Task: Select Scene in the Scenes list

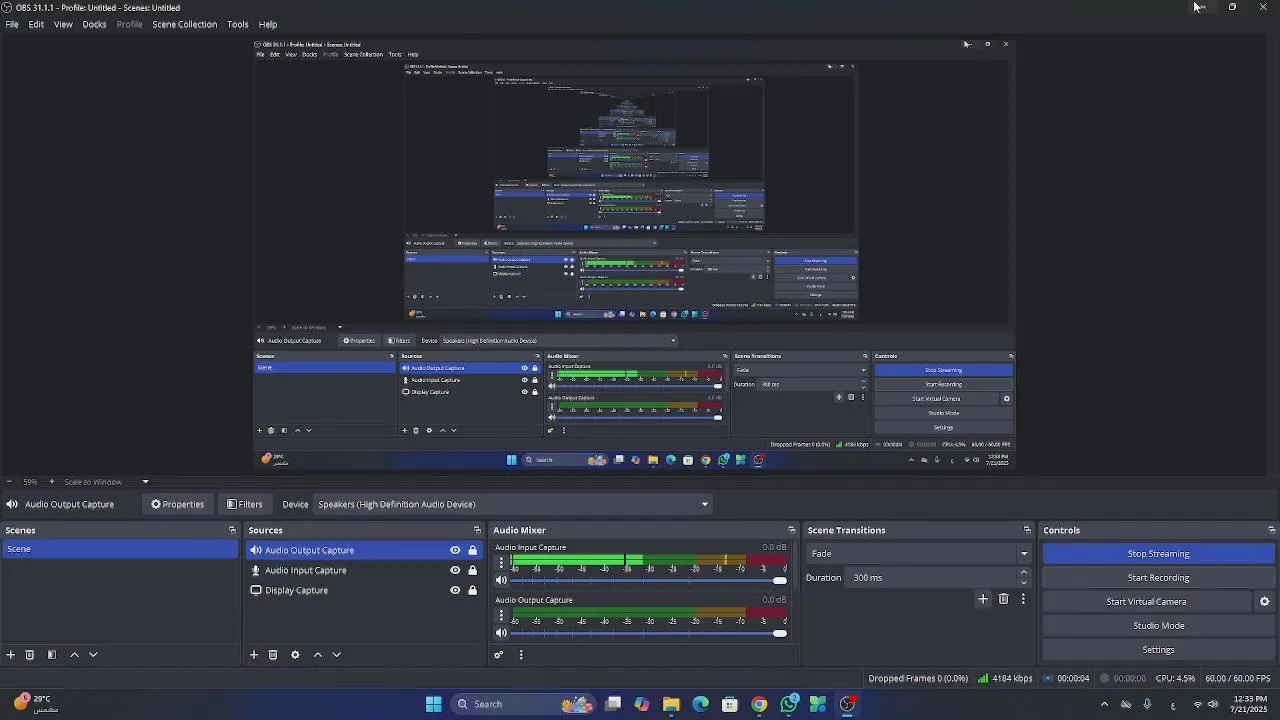Action: click(x=120, y=549)
